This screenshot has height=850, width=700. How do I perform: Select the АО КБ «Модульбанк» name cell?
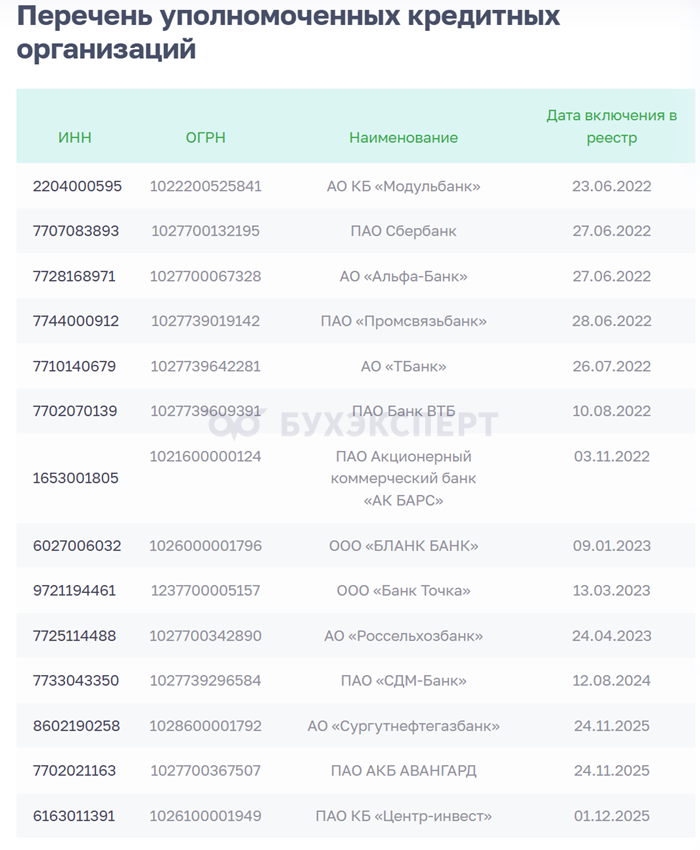(x=403, y=186)
